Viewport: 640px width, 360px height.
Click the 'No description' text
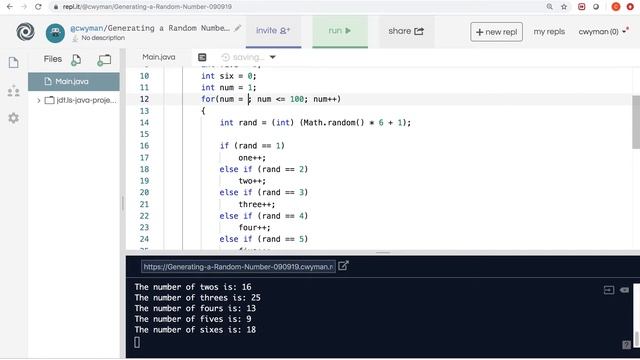click(x=103, y=38)
